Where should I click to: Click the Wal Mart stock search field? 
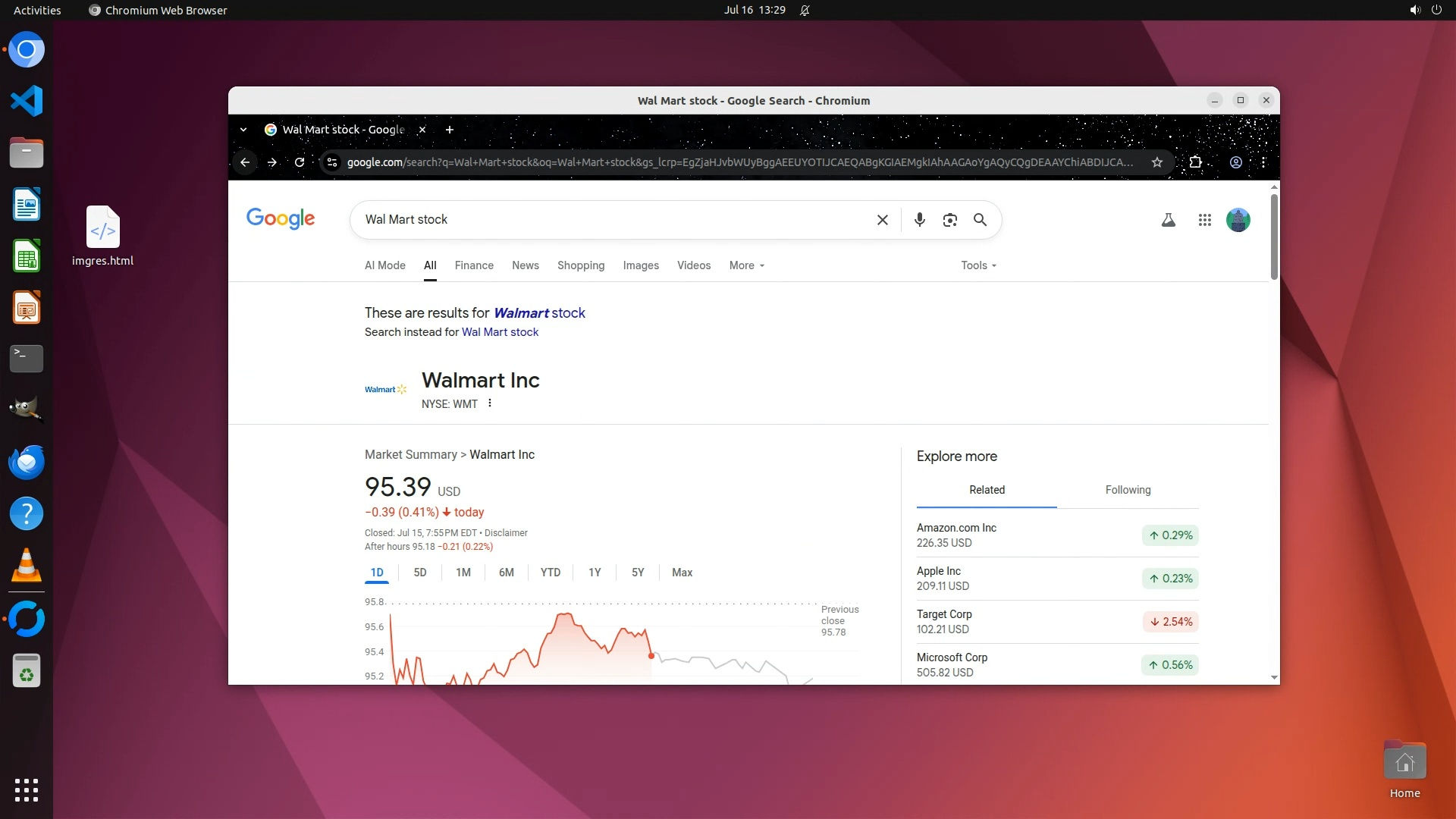(607, 220)
